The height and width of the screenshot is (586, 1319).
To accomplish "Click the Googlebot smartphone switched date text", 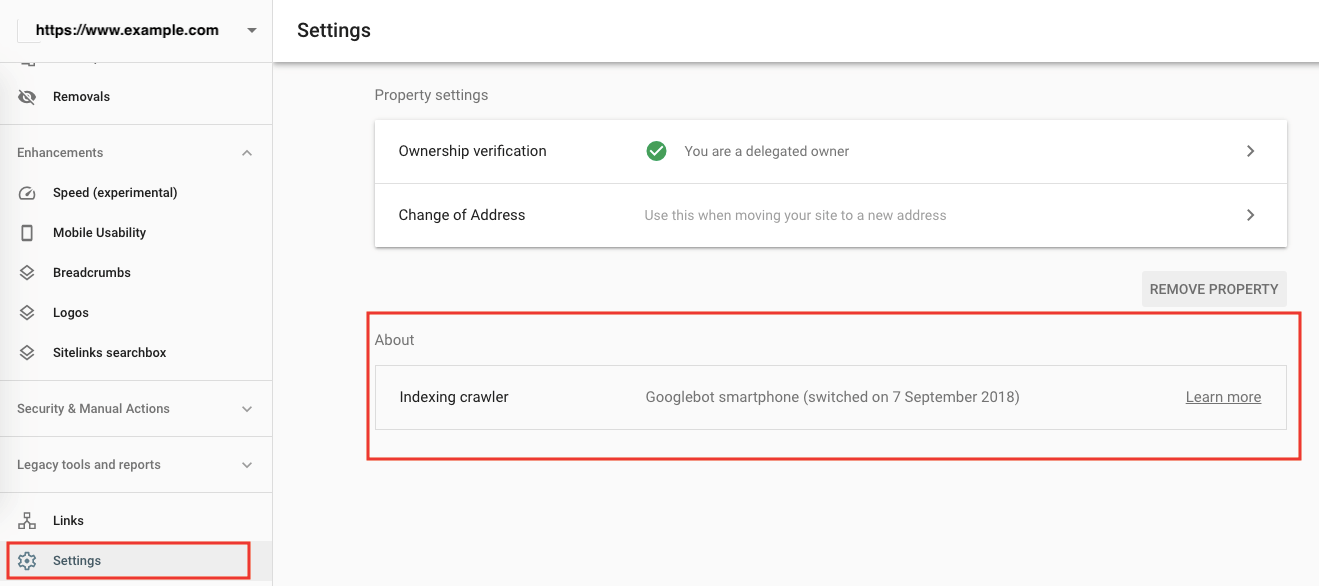I will [x=832, y=397].
